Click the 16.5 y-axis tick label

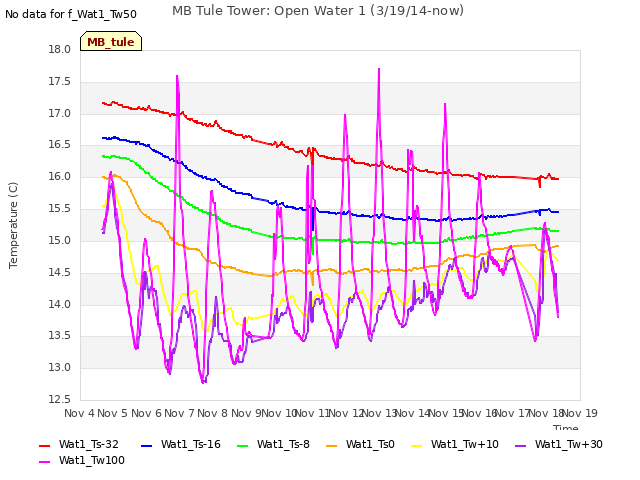pos(60,144)
